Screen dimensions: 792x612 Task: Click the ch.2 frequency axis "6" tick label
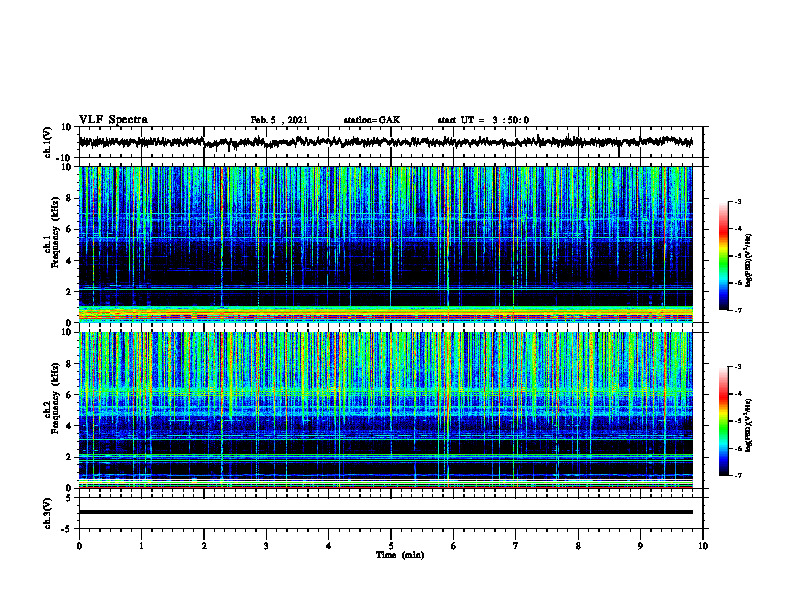point(69,395)
